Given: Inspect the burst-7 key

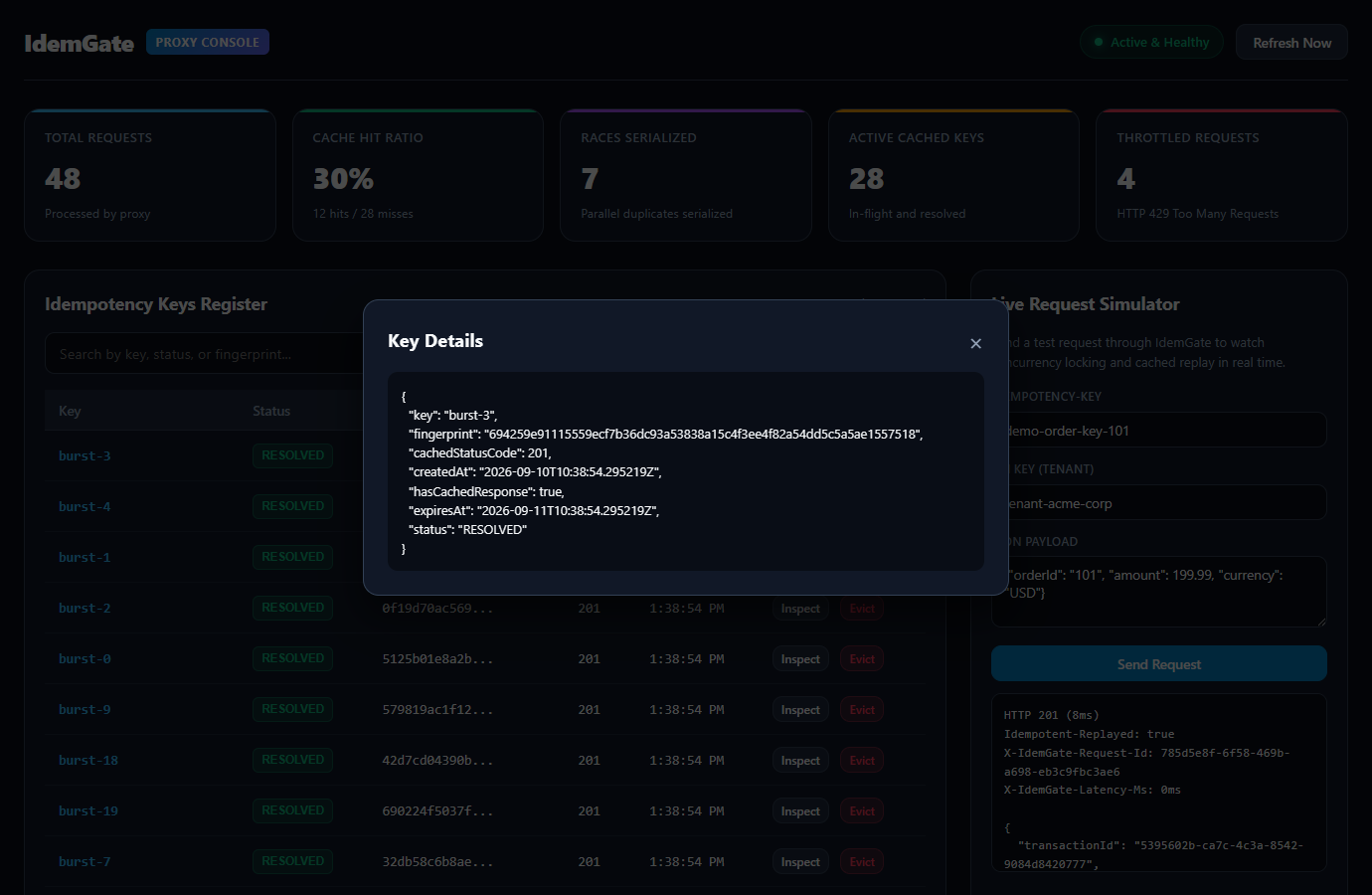Looking at the screenshot, I should pyautogui.click(x=800, y=862).
